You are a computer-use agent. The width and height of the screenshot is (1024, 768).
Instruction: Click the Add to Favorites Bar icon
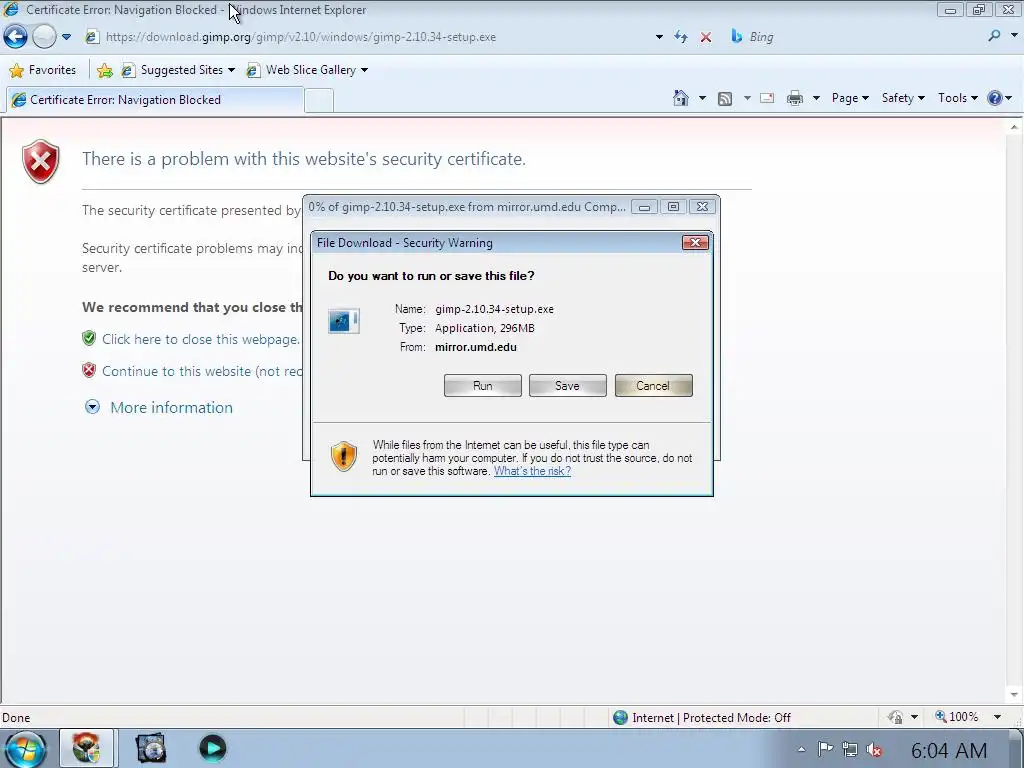point(104,70)
